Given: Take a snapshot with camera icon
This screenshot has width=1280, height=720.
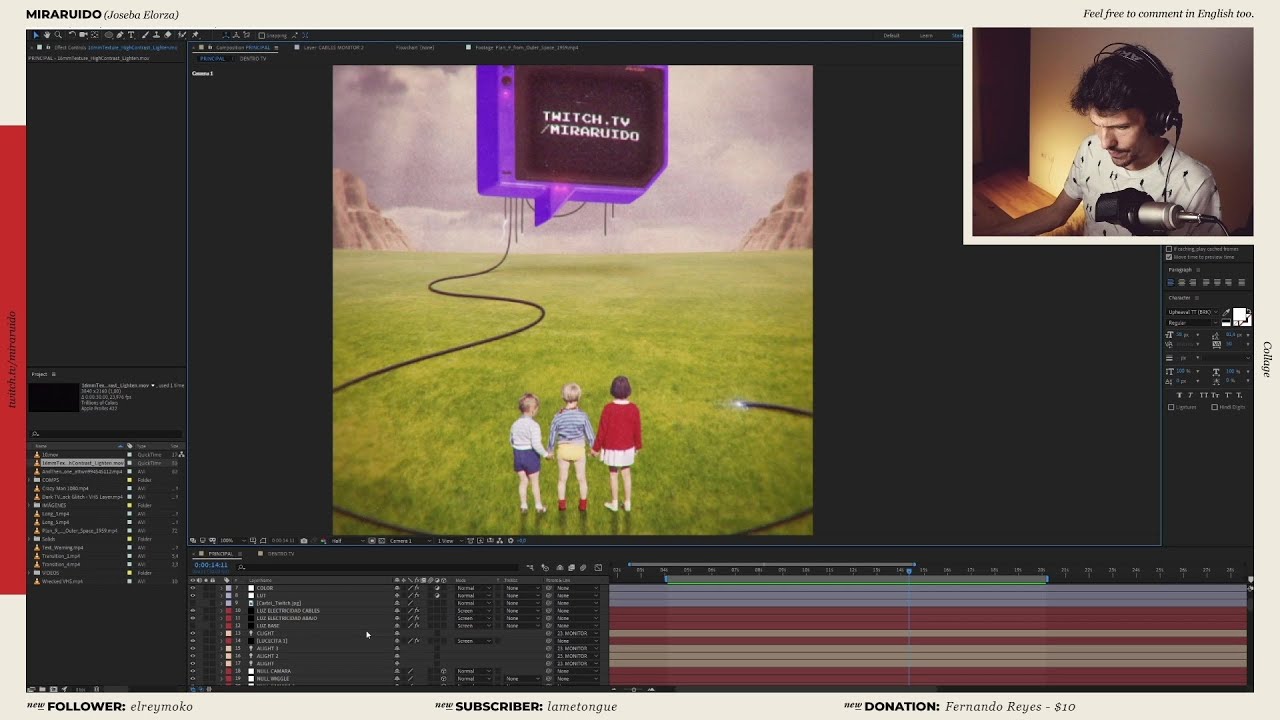Looking at the screenshot, I should (304, 541).
